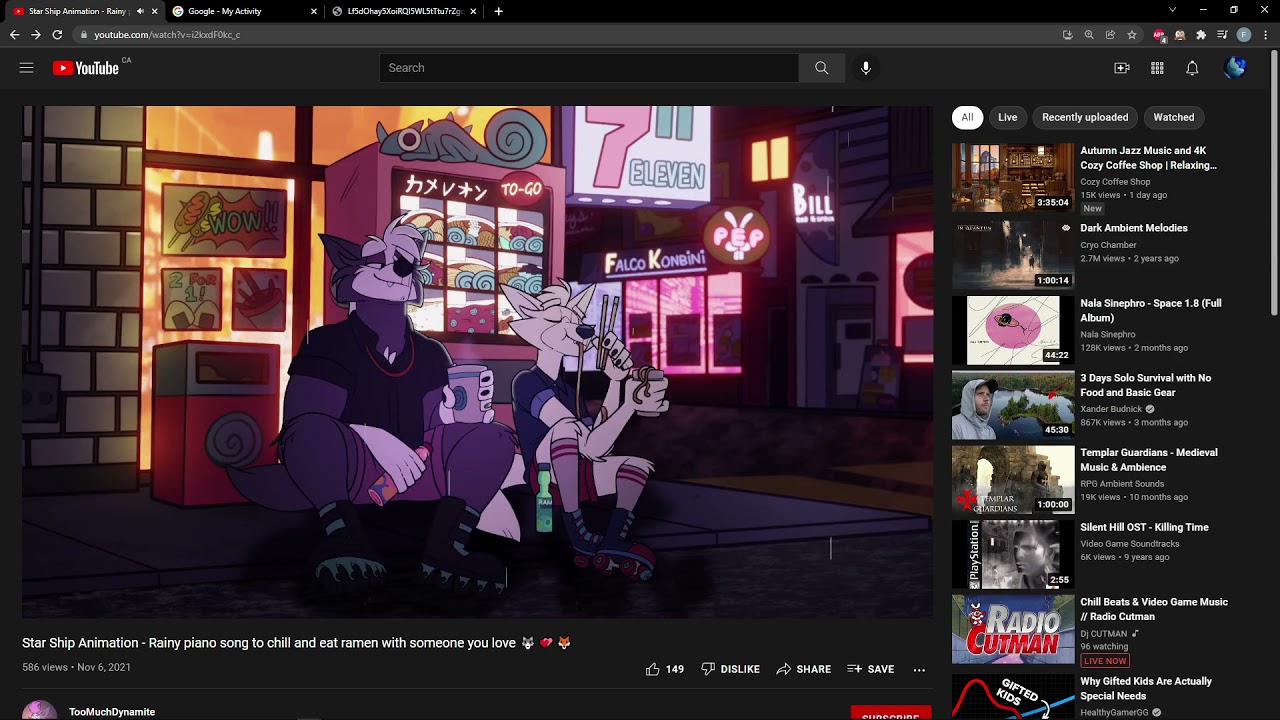Image resolution: width=1280 pixels, height=720 pixels.
Task: Open Templar Guardians Medieval Music title
Action: click(x=1149, y=460)
